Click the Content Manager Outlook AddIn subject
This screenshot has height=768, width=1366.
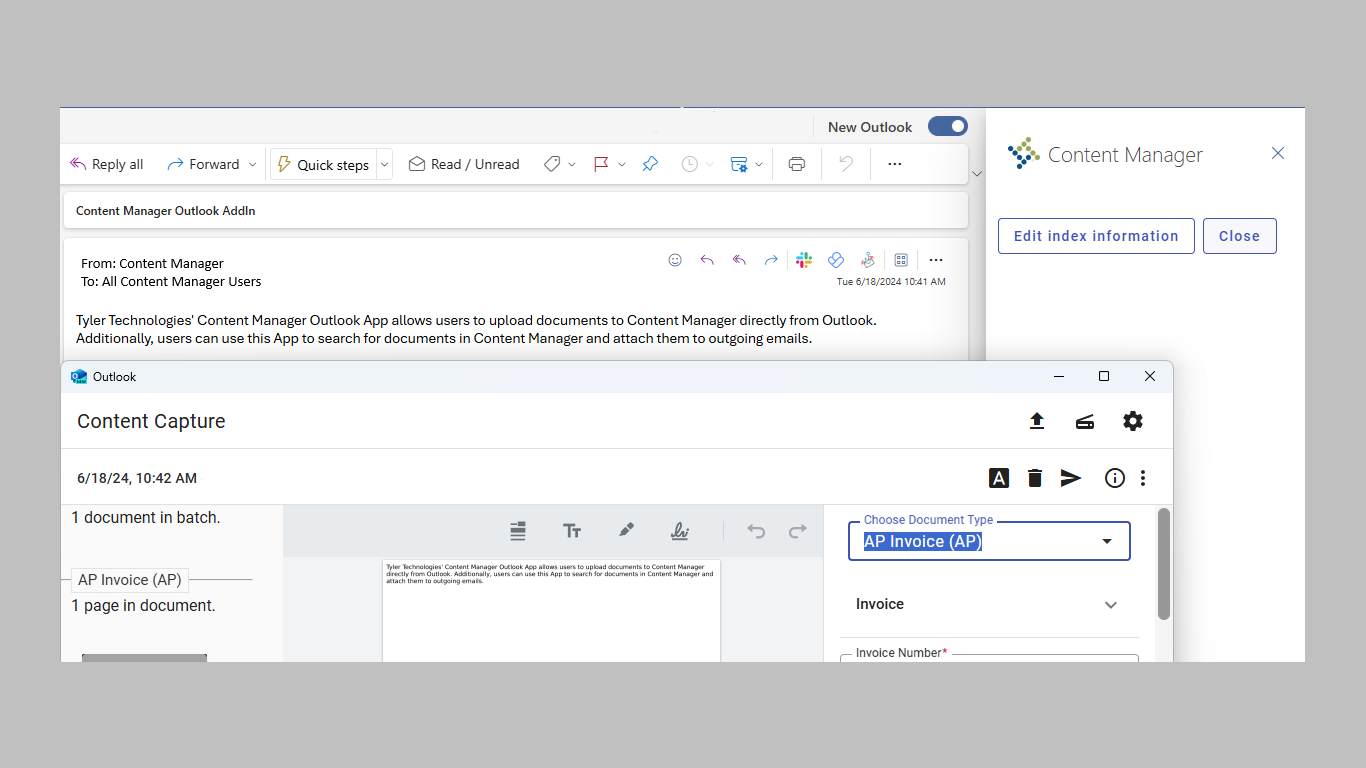pyautogui.click(x=166, y=211)
